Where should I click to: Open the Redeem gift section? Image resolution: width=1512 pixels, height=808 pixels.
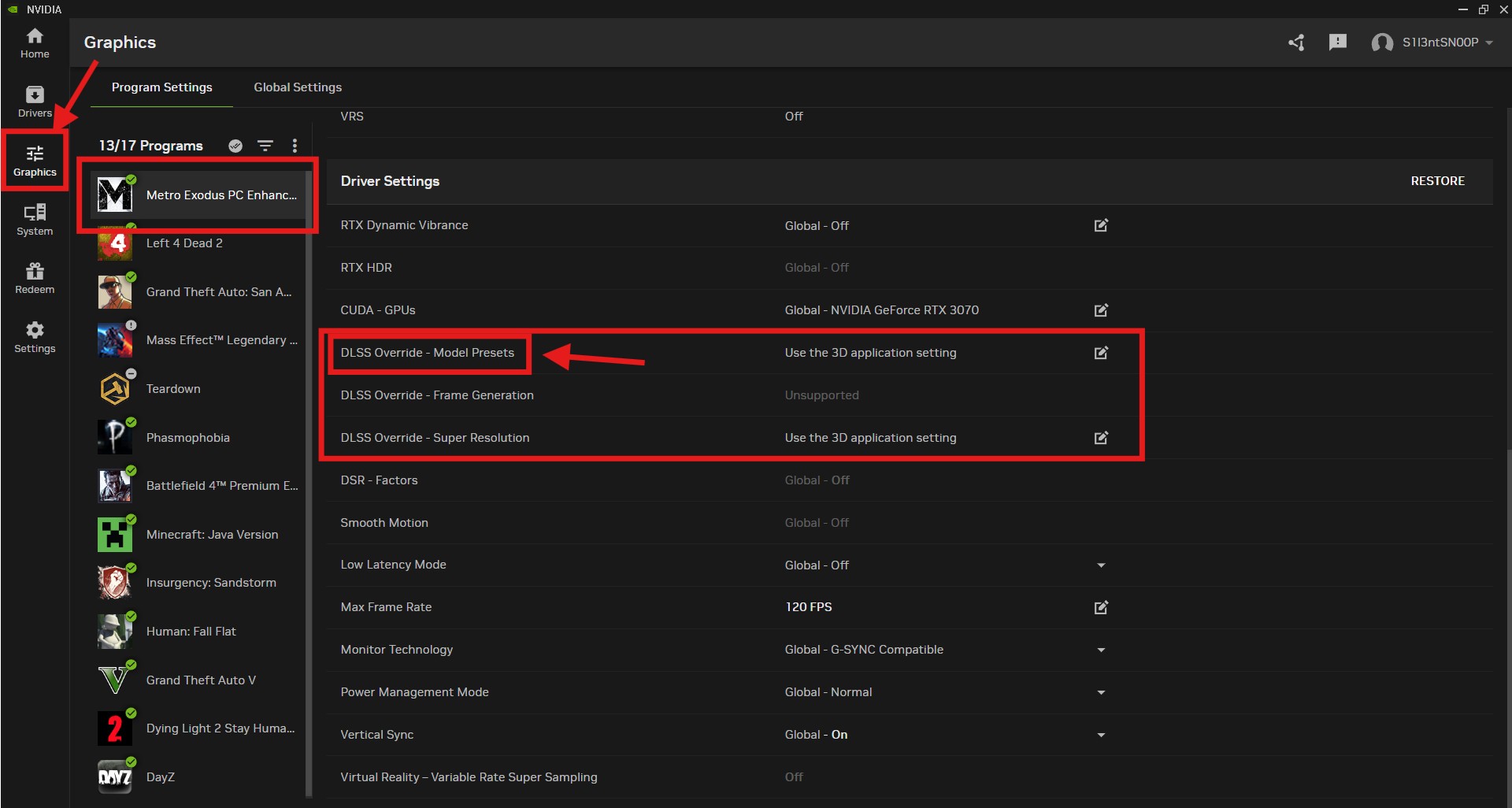coord(35,278)
